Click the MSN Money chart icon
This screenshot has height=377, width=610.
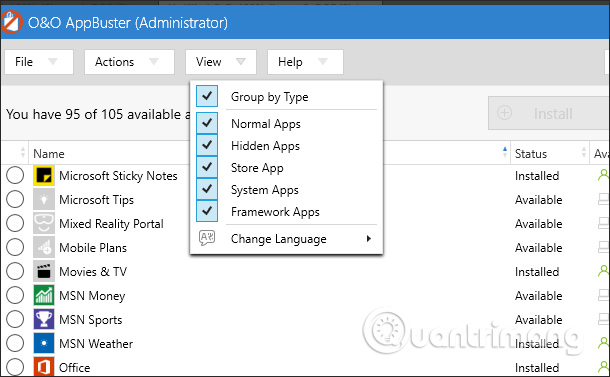(44, 295)
